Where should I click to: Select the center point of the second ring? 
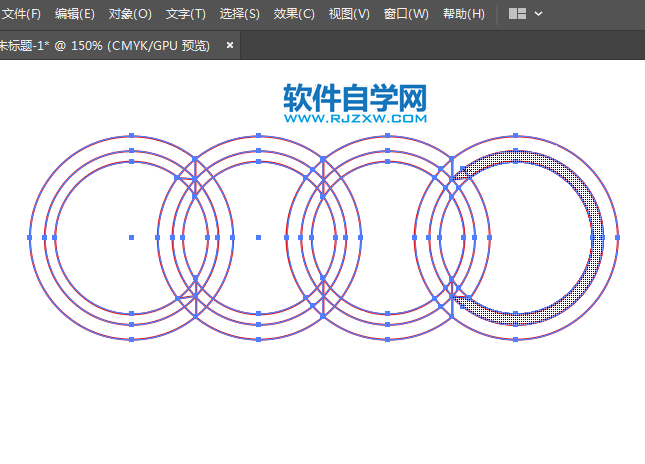pos(258,237)
